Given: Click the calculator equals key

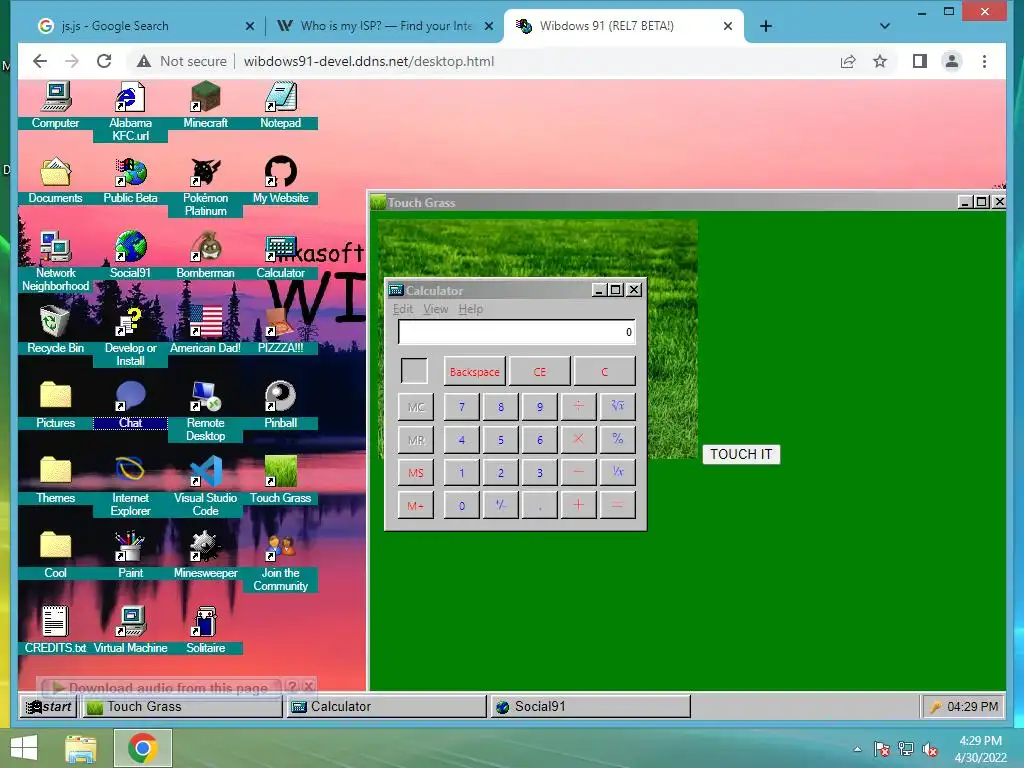Looking at the screenshot, I should (x=617, y=505).
